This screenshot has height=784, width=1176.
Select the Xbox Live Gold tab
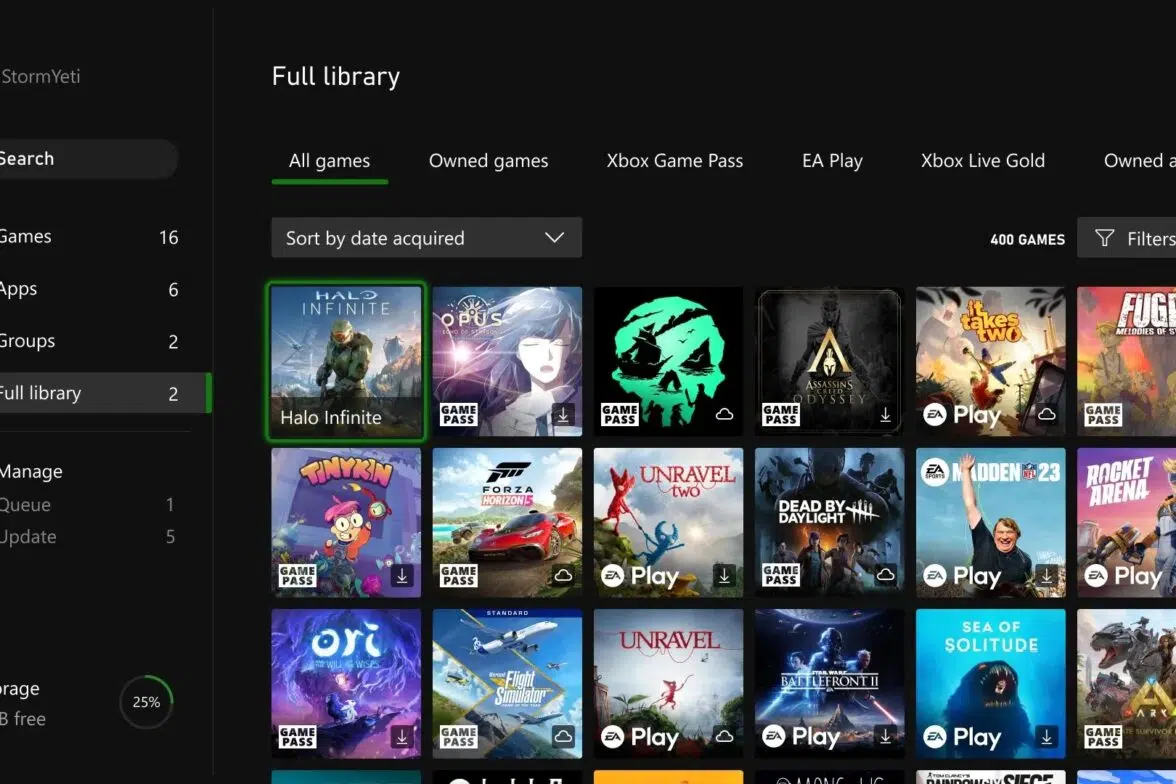tap(982, 161)
